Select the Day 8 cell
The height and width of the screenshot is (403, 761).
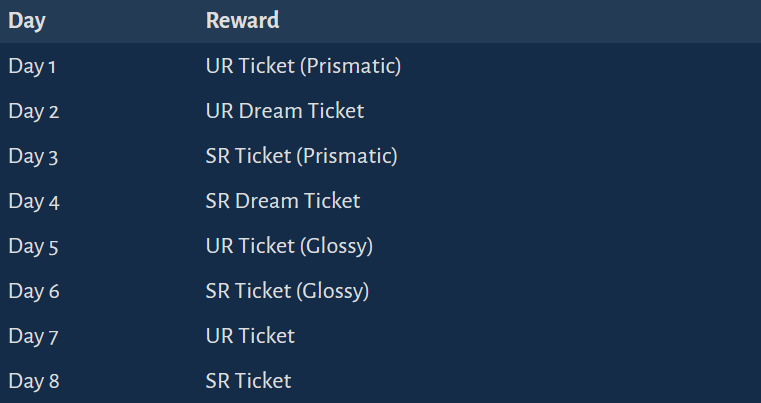tap(34, 381)
